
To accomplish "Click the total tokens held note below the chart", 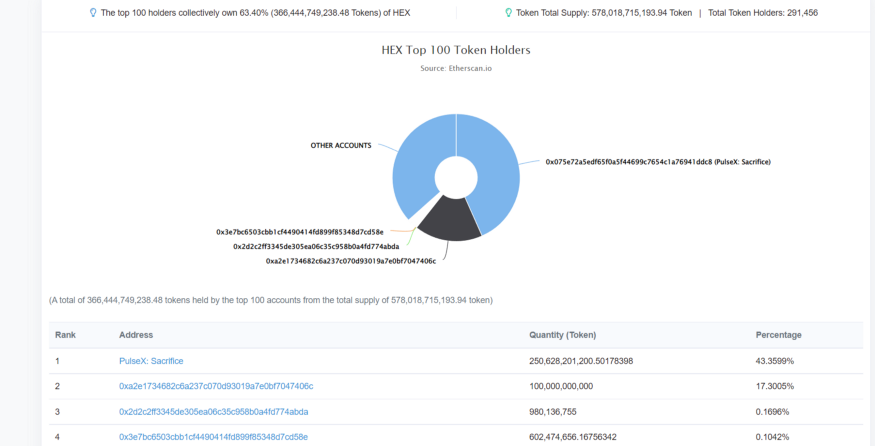I will (271, 300).
